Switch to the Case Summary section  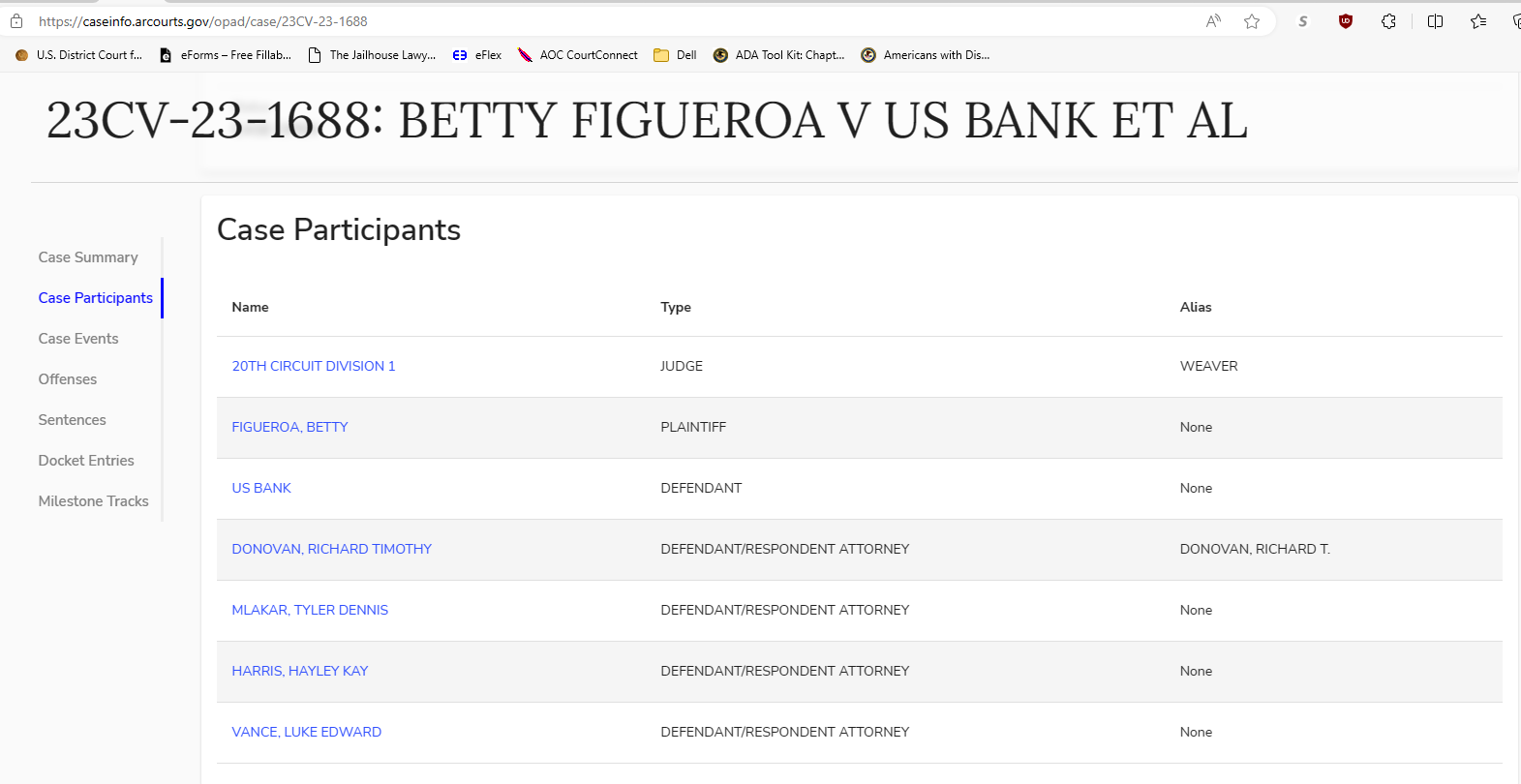click(88, 257)
